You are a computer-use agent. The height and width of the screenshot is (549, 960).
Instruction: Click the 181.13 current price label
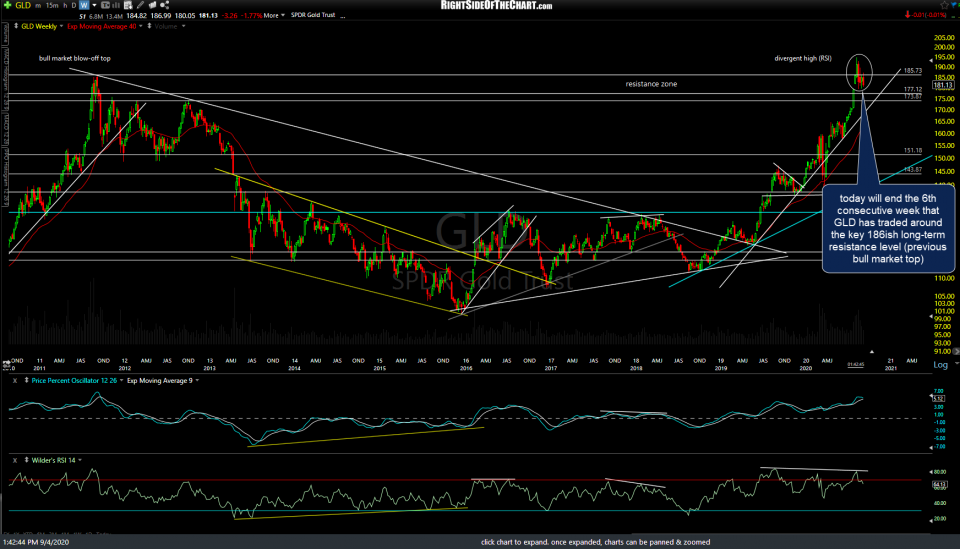943,85
